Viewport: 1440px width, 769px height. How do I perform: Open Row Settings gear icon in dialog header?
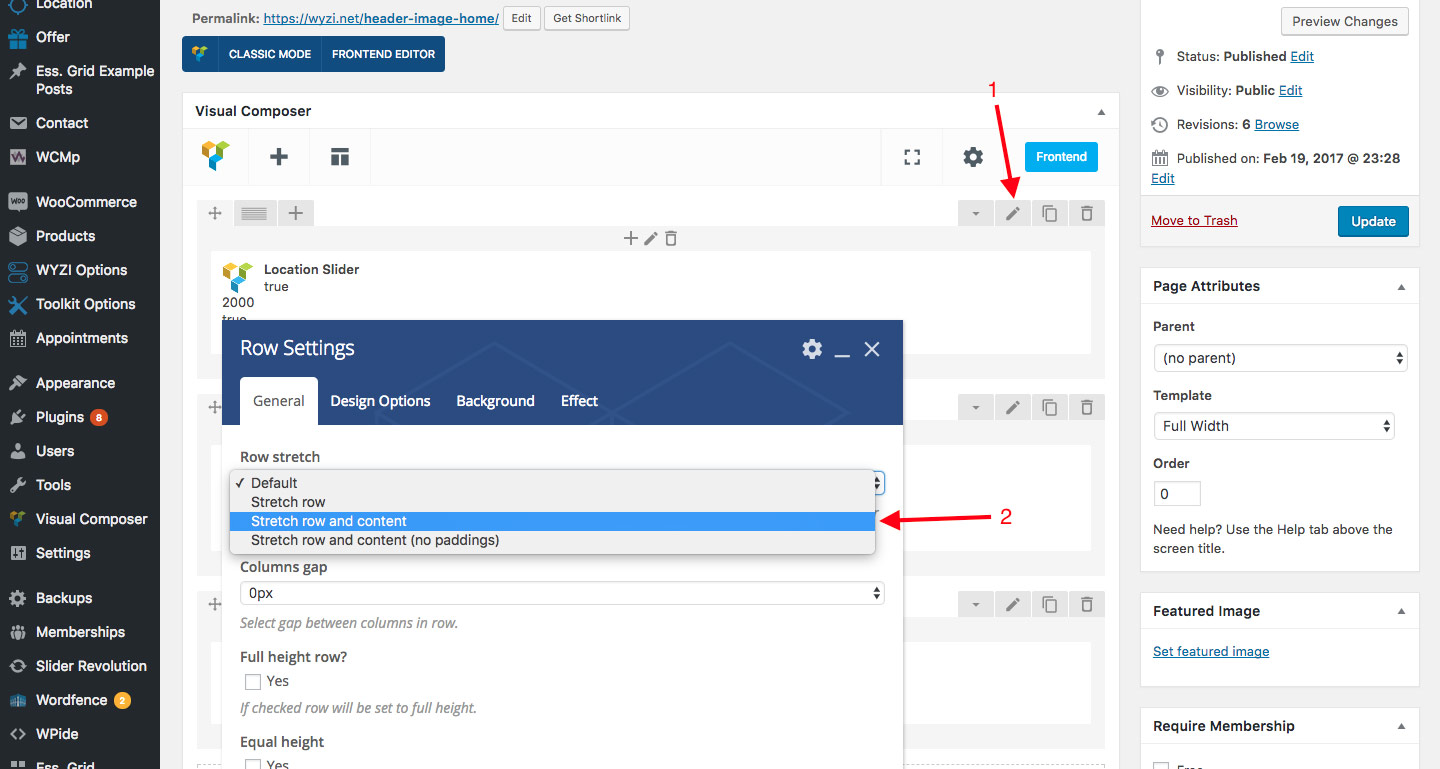[x=812, y=348]
